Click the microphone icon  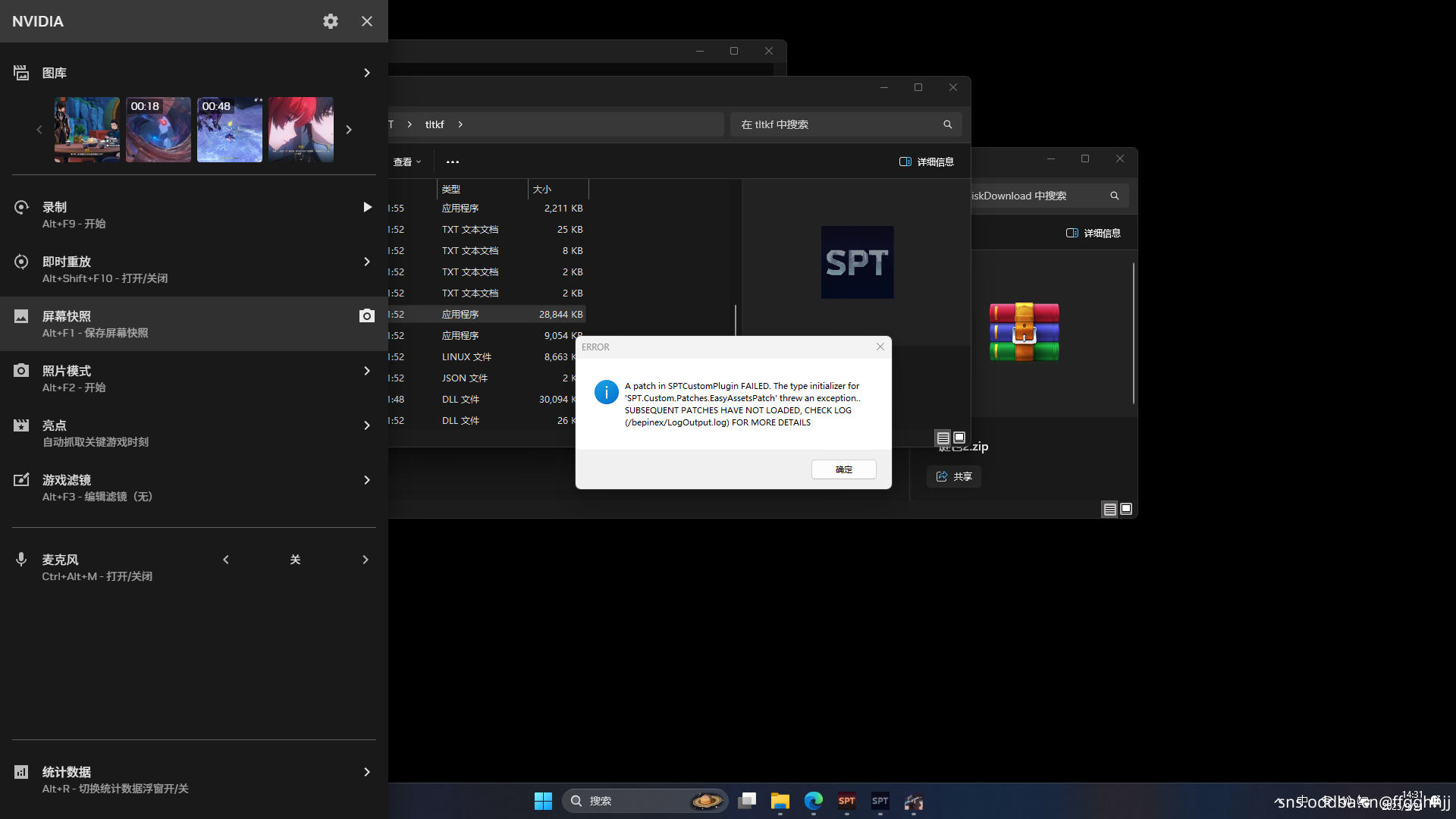coord(21,560)
